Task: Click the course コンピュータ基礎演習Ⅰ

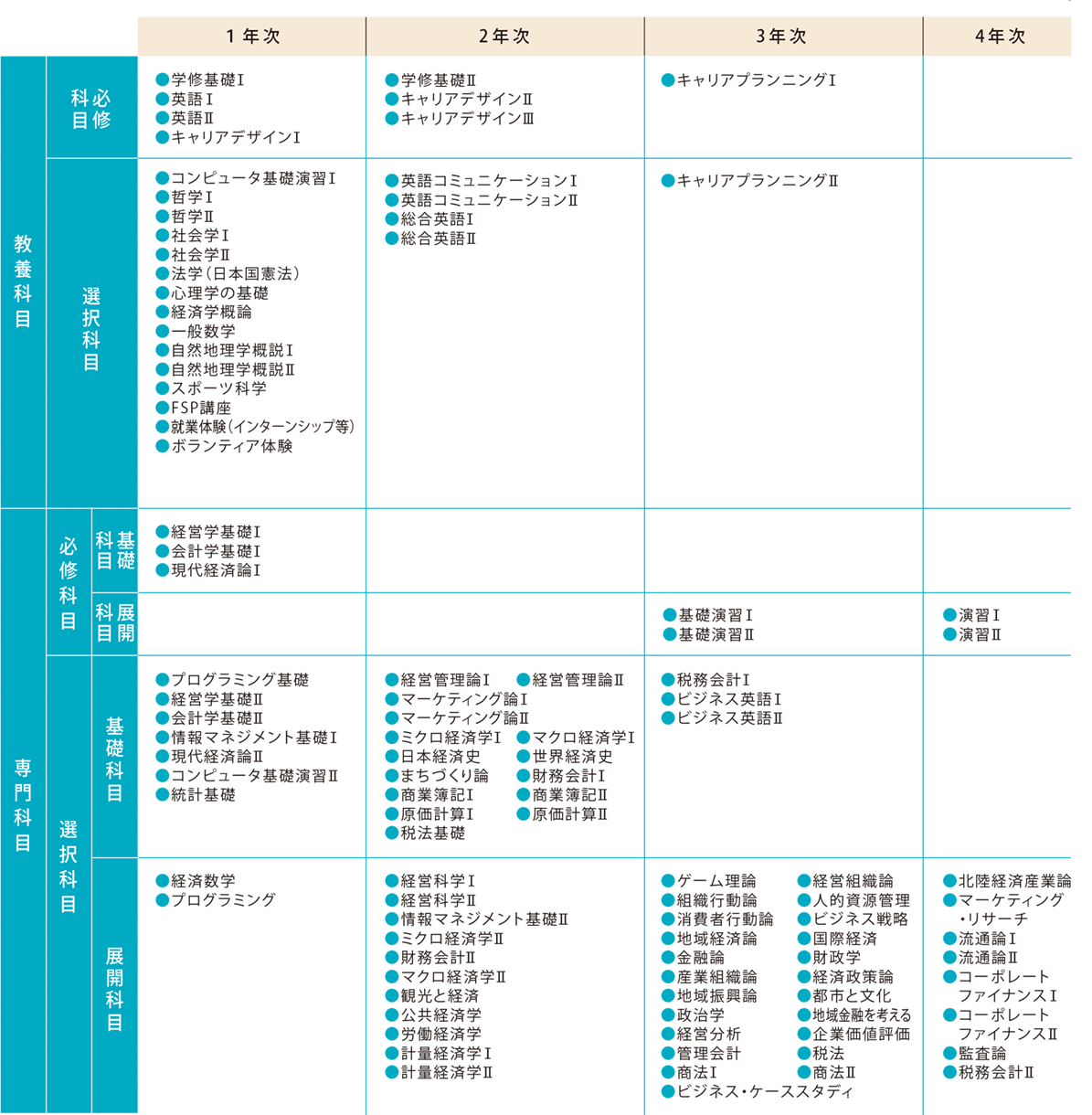Action: (x=246, y=178)
